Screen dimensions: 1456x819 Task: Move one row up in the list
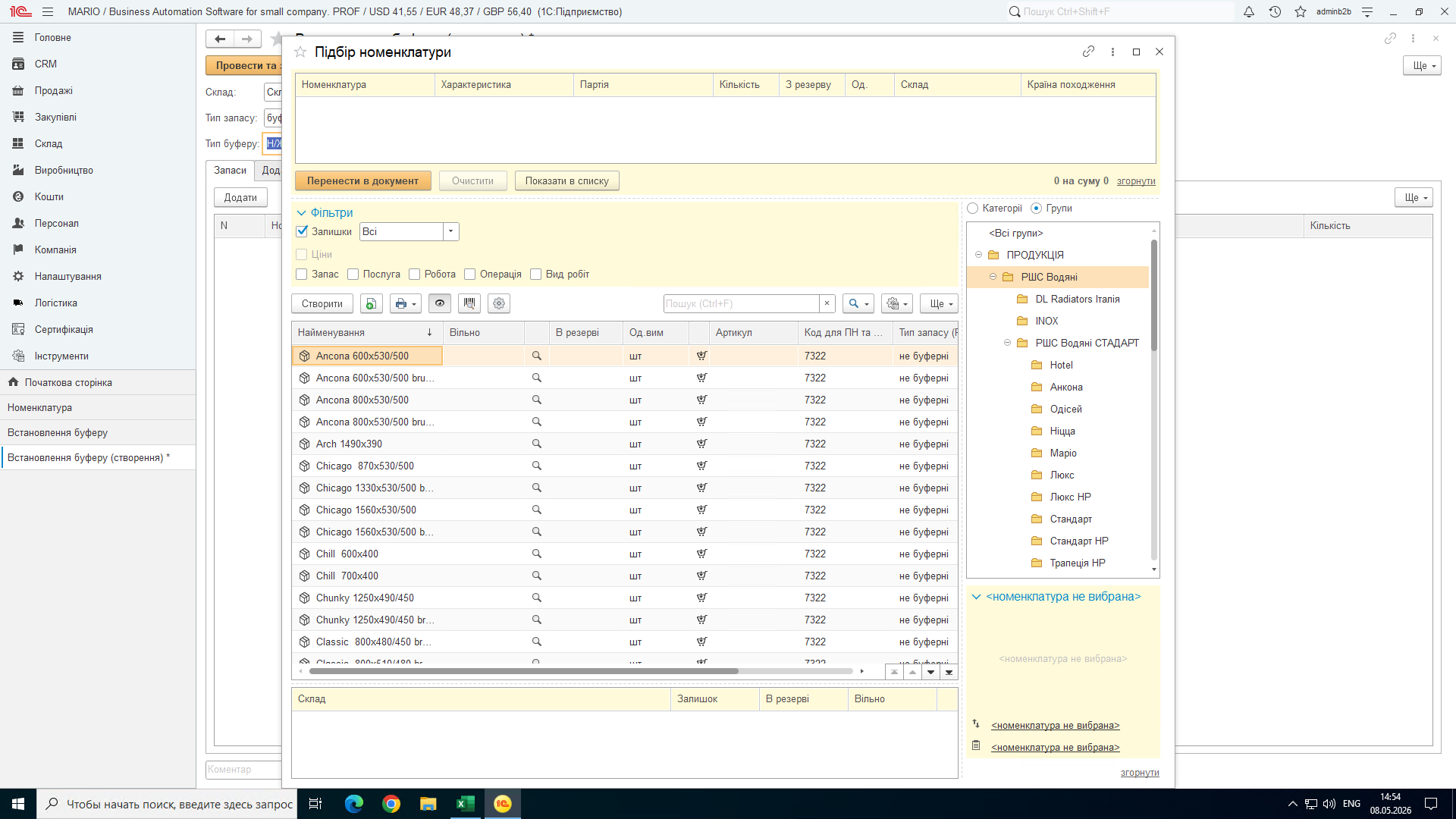point(912,672)
